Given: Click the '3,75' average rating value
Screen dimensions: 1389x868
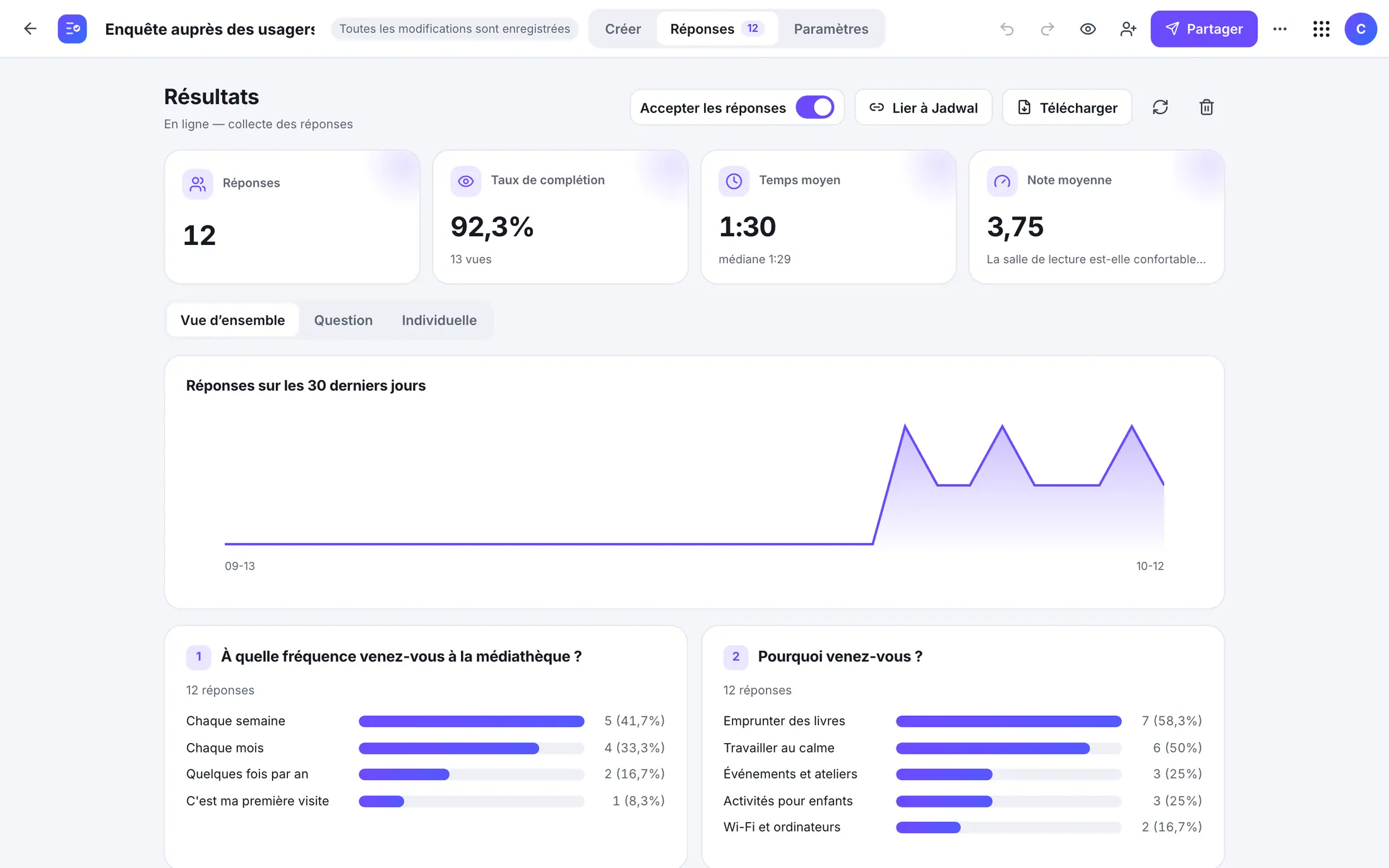Looking at the screenshot, I should 1015,227.
